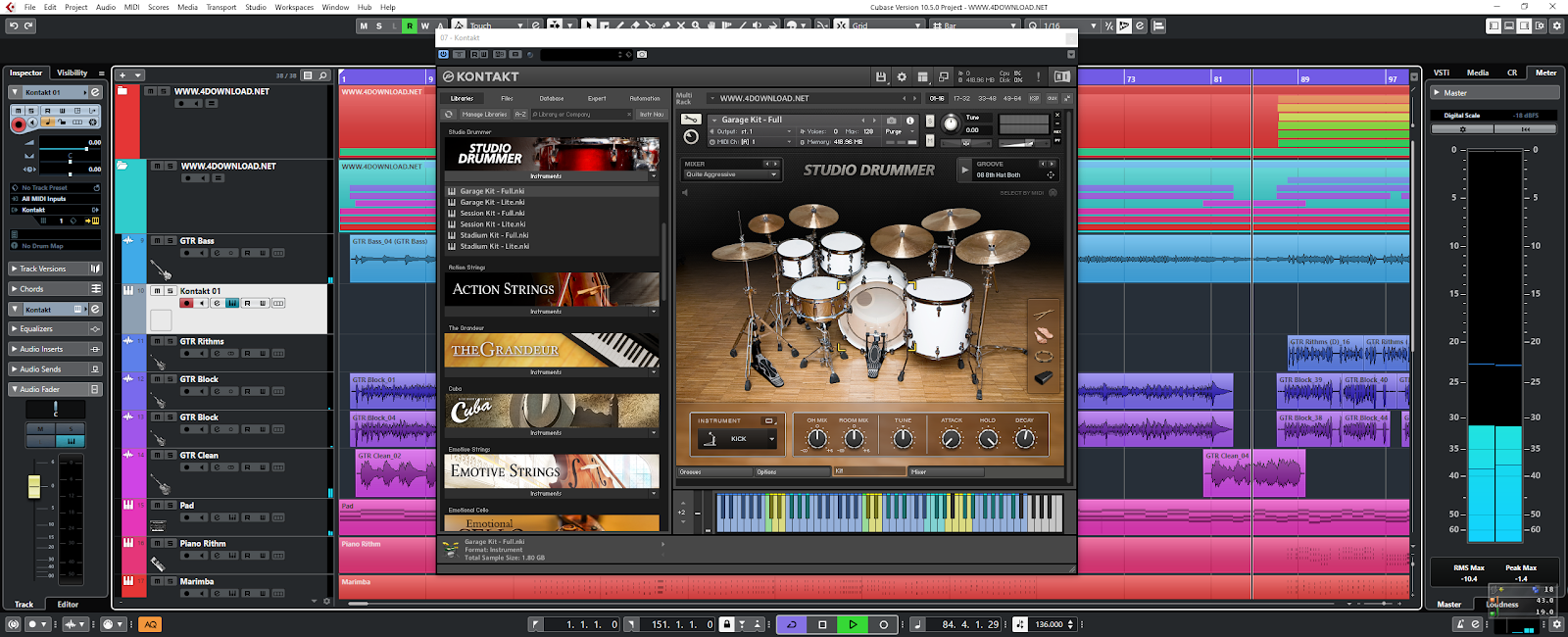Open Cubase setup gear in the top toolbar

pos(1556,25)
